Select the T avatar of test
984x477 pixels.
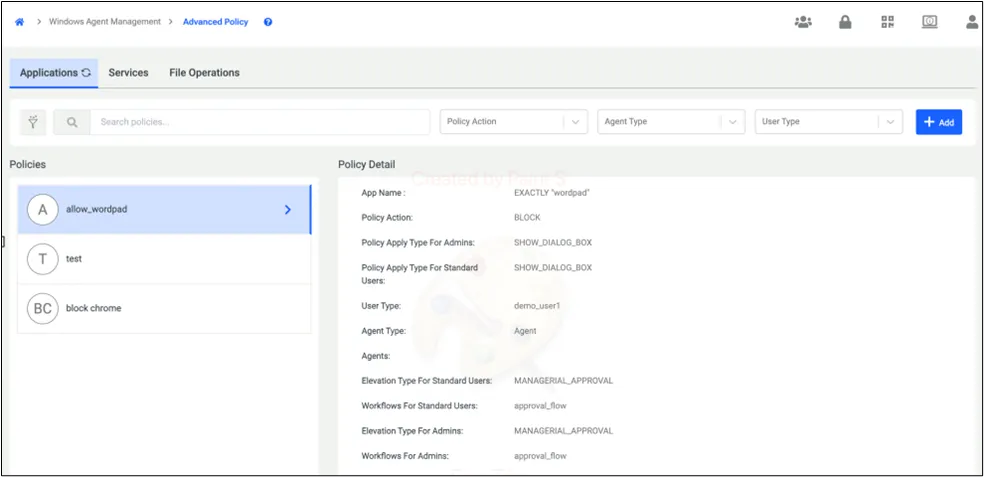pyautogui.click(x=43, y=259)
